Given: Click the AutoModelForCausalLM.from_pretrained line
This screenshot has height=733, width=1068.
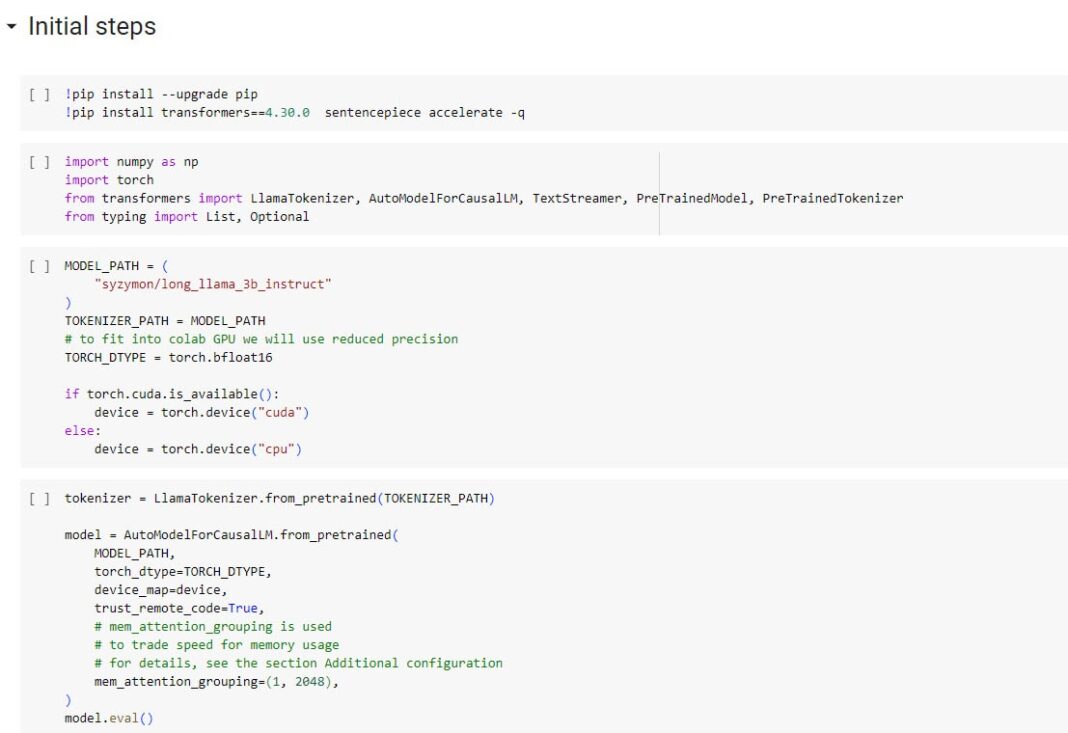Looking at the screenshot, I should point(232,535).
